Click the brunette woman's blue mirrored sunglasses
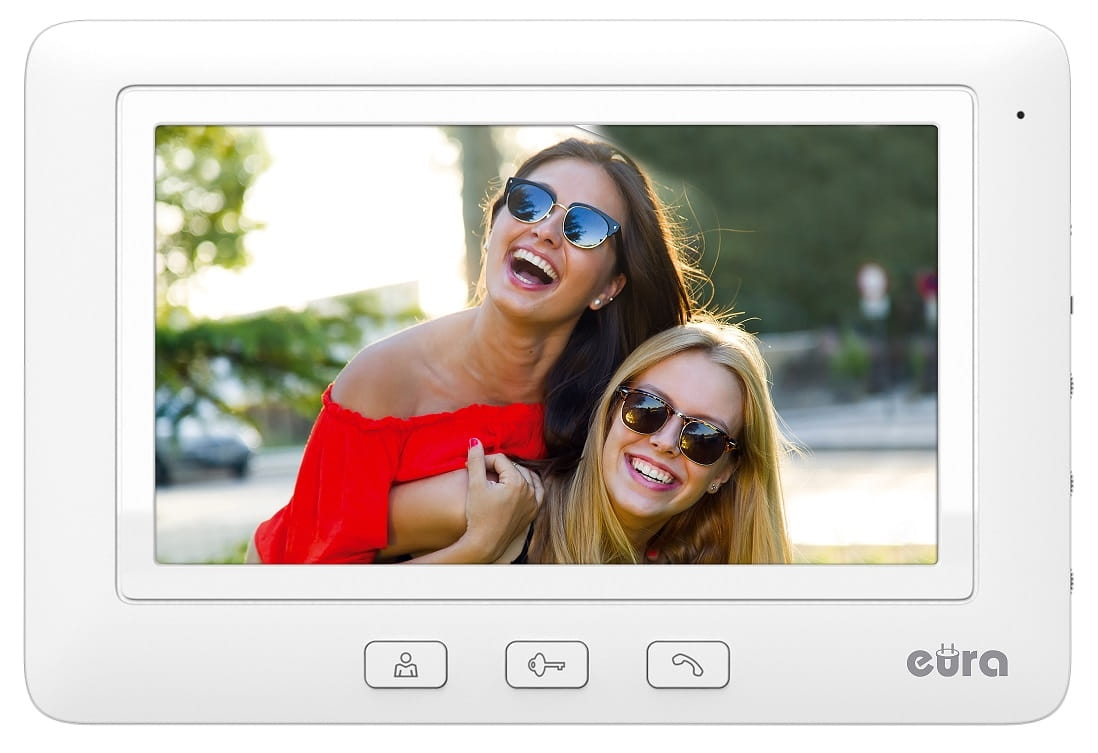This screenshot has width=1098, height=753. coord(561,211)
